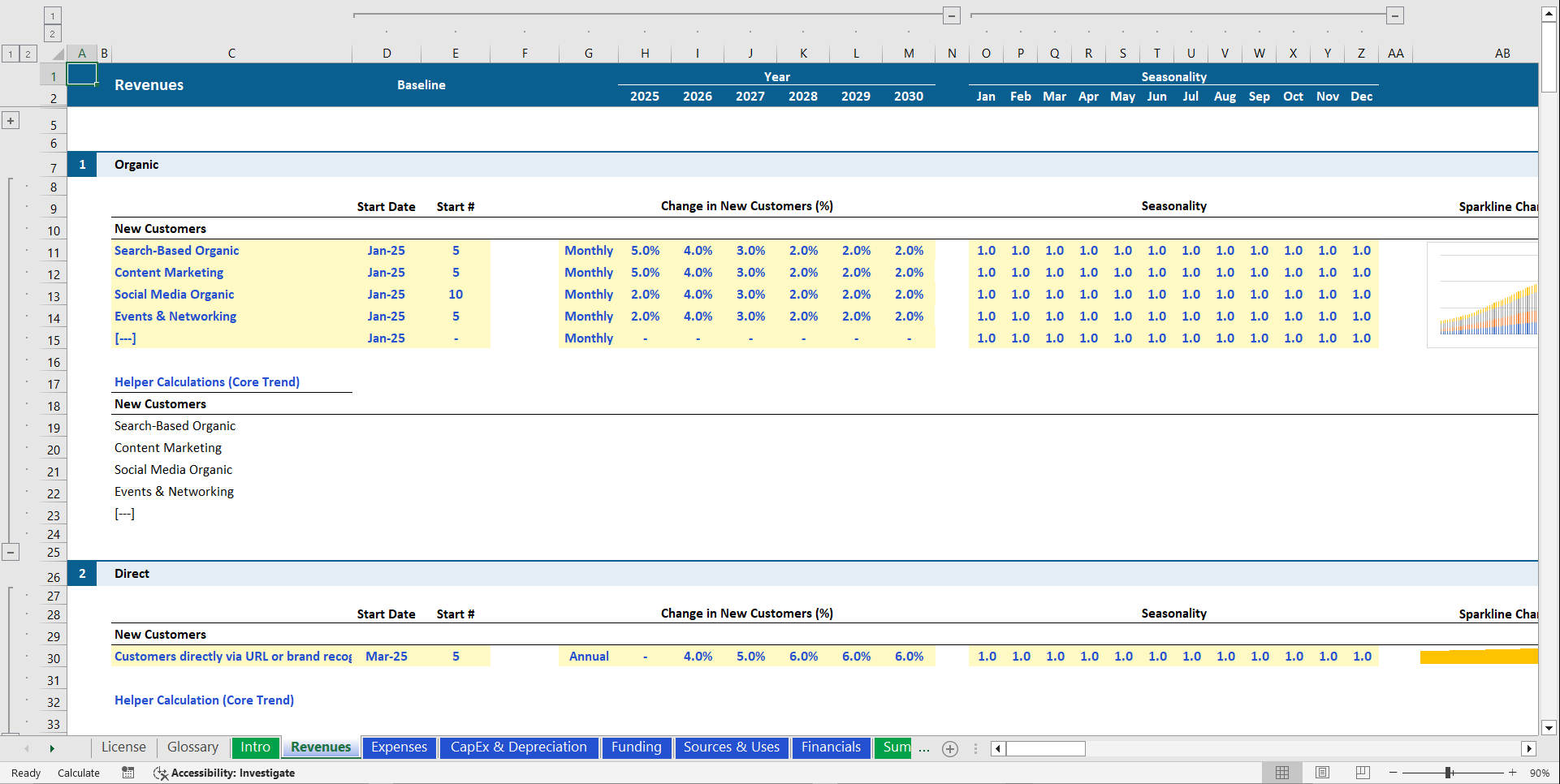This screenshot has width=1560, height=784.
Task: Open the All Sheets list icon beside tabs
Action: [974, 748]
